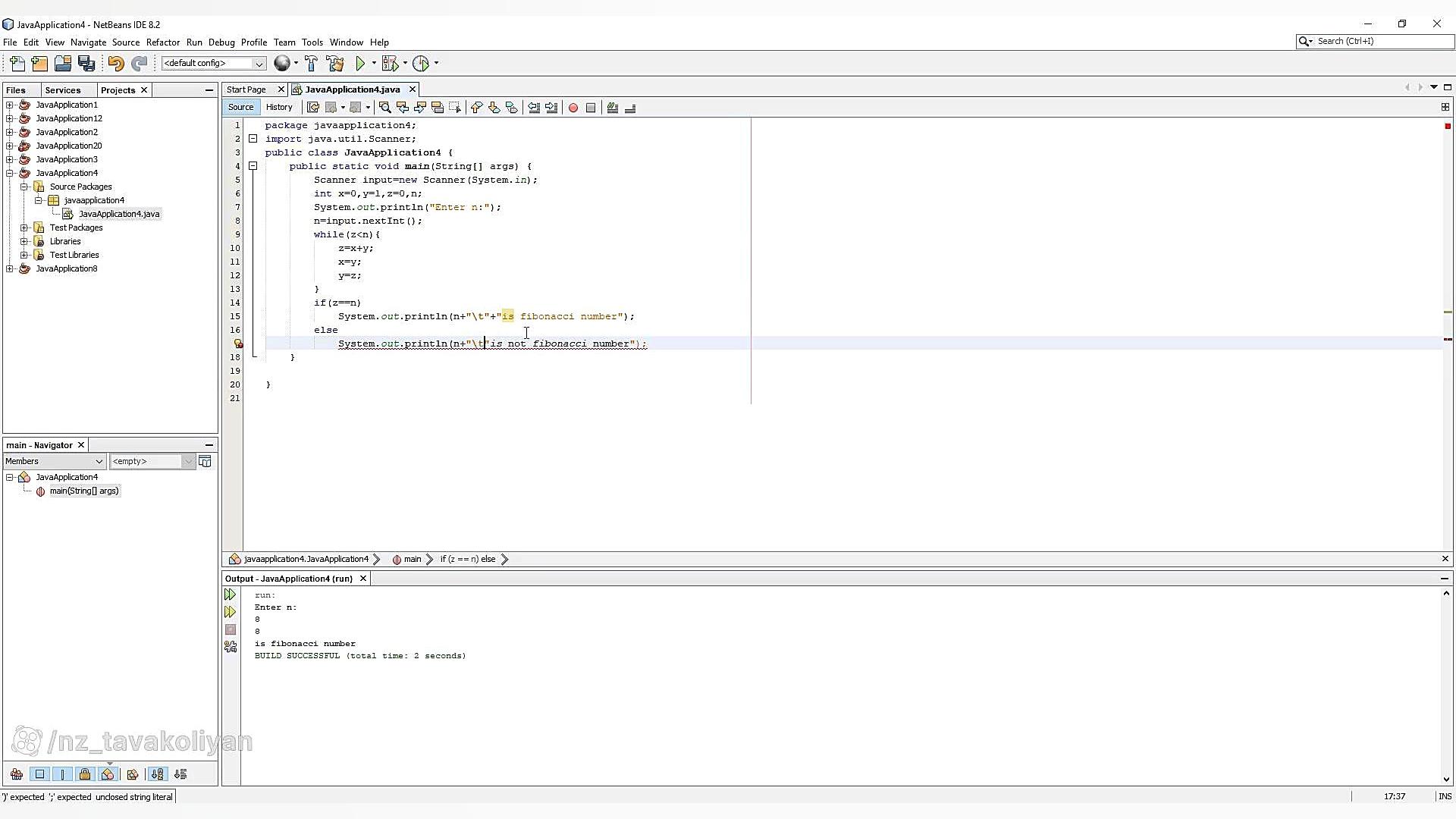This screenshot has height=819, width=1456.
Task: Collapse the JavaApplication4 project node
Action: [x=10, y=173]
